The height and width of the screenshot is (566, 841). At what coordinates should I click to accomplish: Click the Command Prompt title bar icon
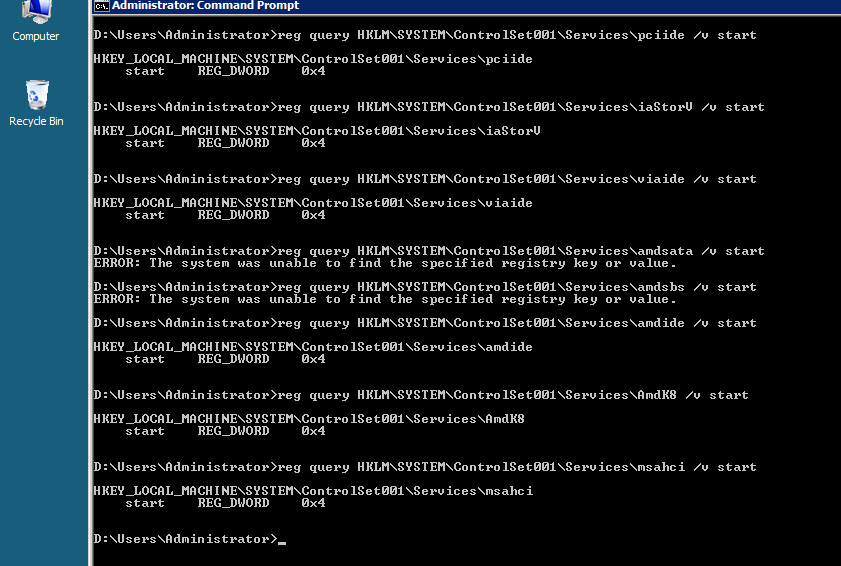(101, 6)
